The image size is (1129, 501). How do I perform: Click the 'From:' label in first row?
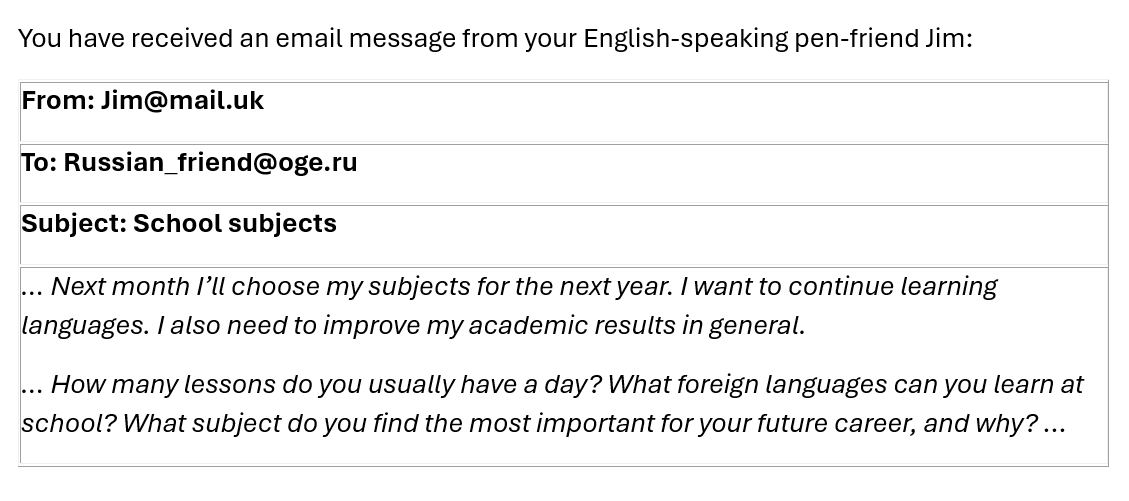58,101
